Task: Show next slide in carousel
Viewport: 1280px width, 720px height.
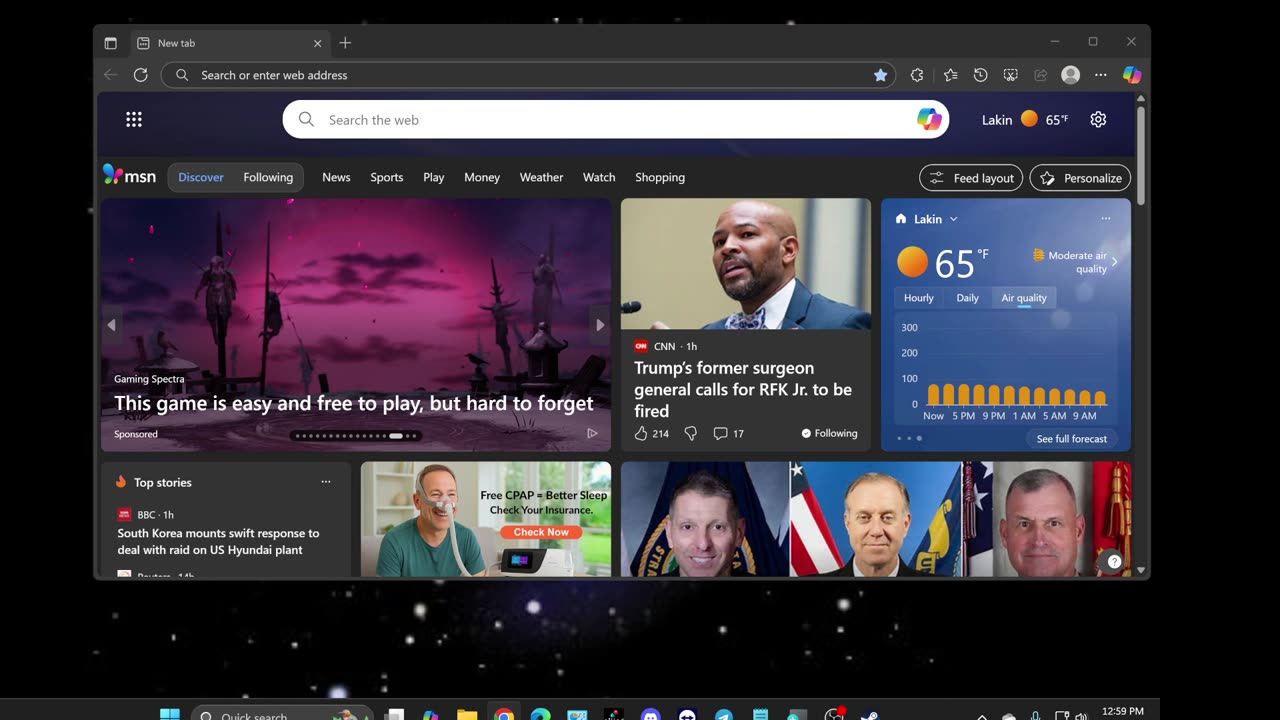Action: coord(600,325)
